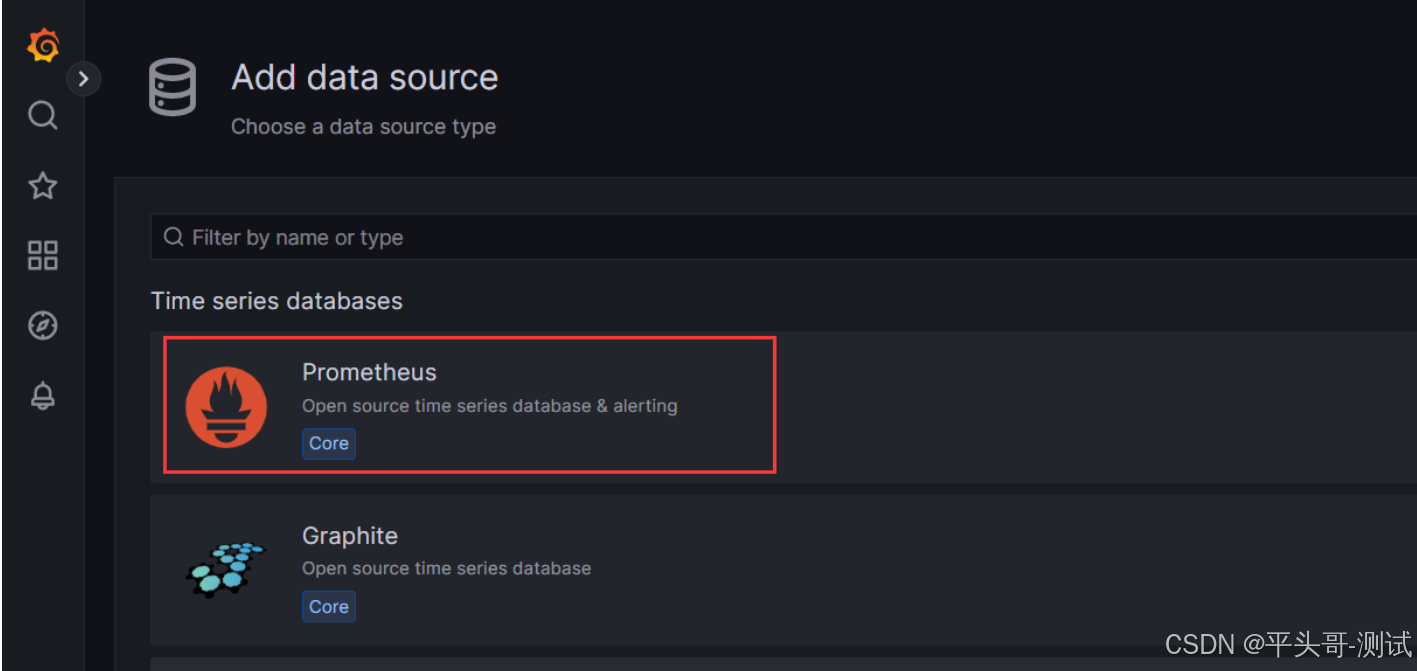Open the Dashboards grid icon
This screenshot has width=1417, height=671.
(42, 255)
